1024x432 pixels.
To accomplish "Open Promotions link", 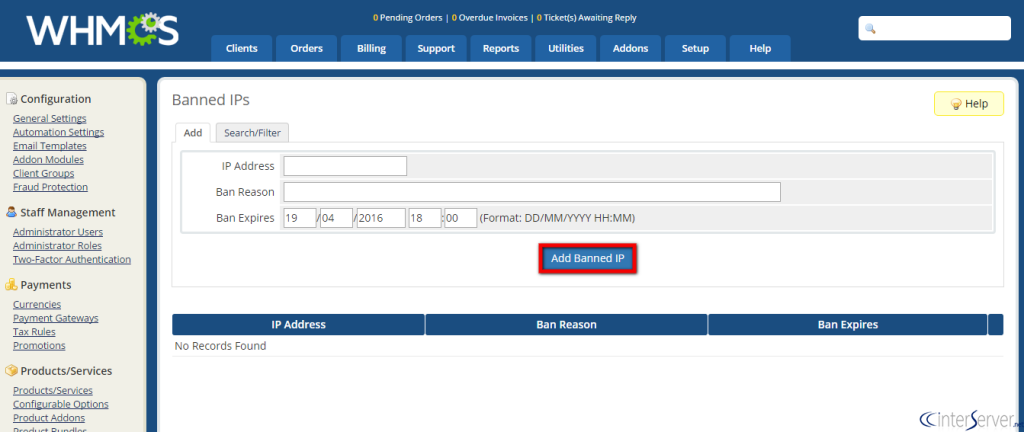I will (x=39, y=345).
